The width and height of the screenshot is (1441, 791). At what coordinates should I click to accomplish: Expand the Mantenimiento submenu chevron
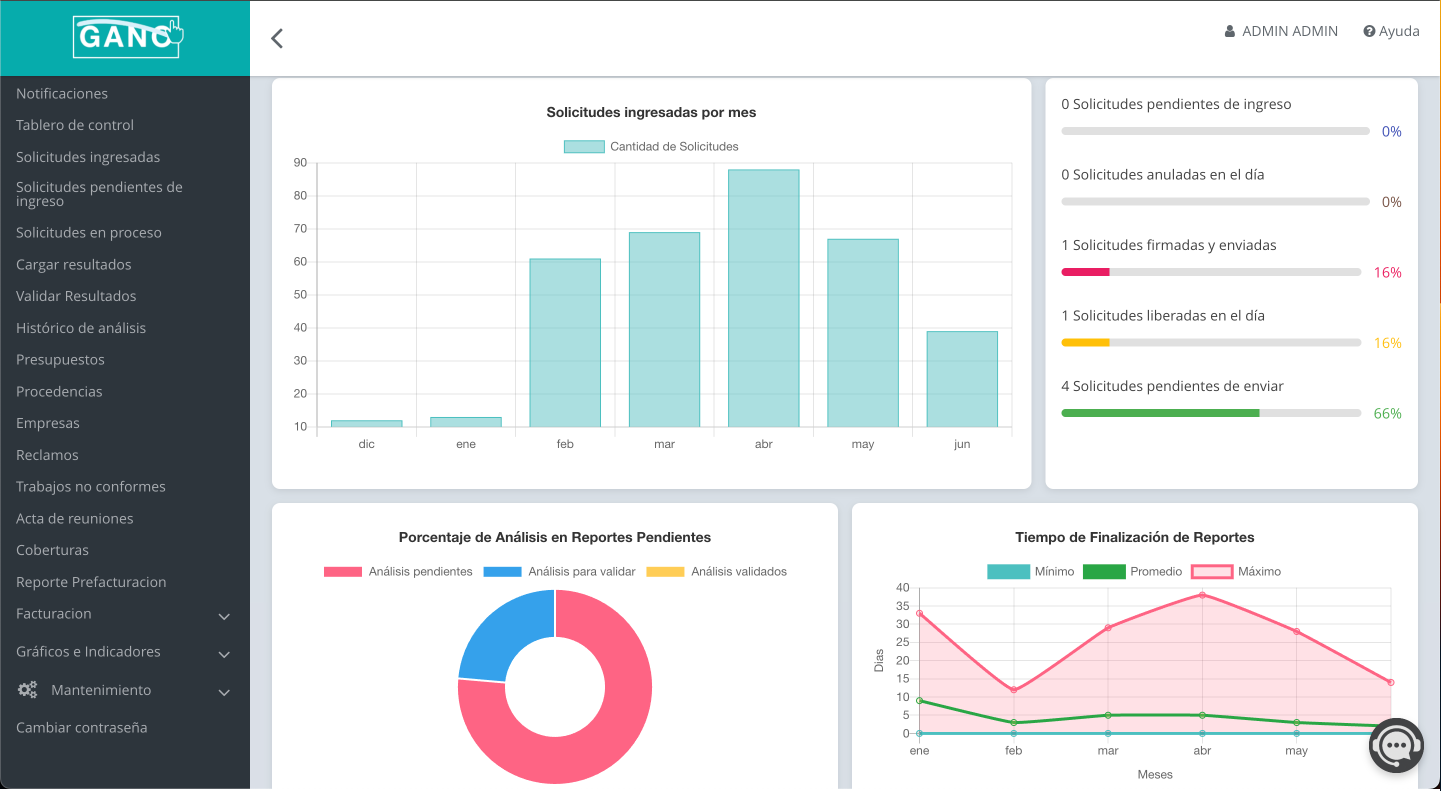[225, 690]
